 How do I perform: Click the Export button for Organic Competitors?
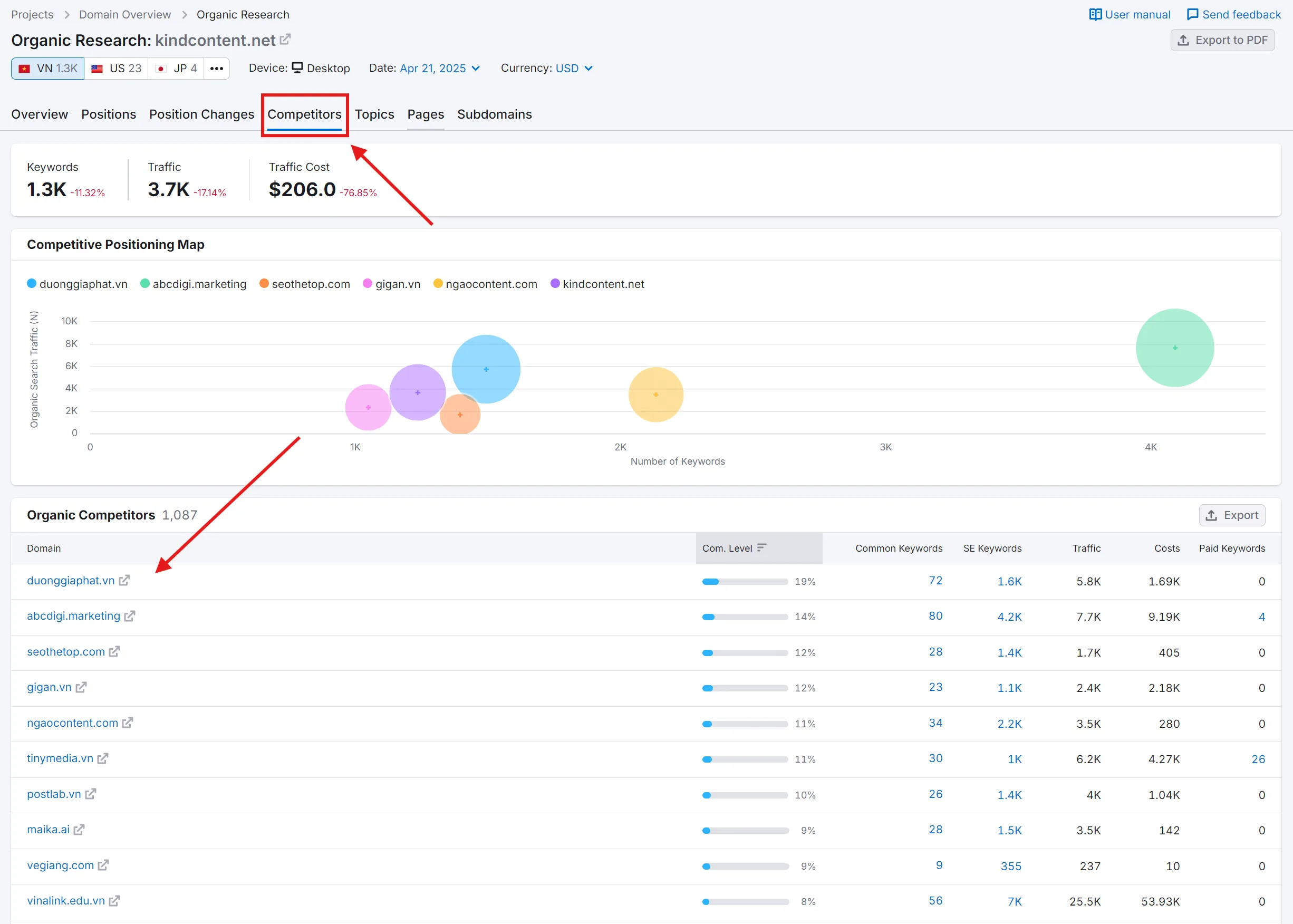click(x=1232, y=515)
